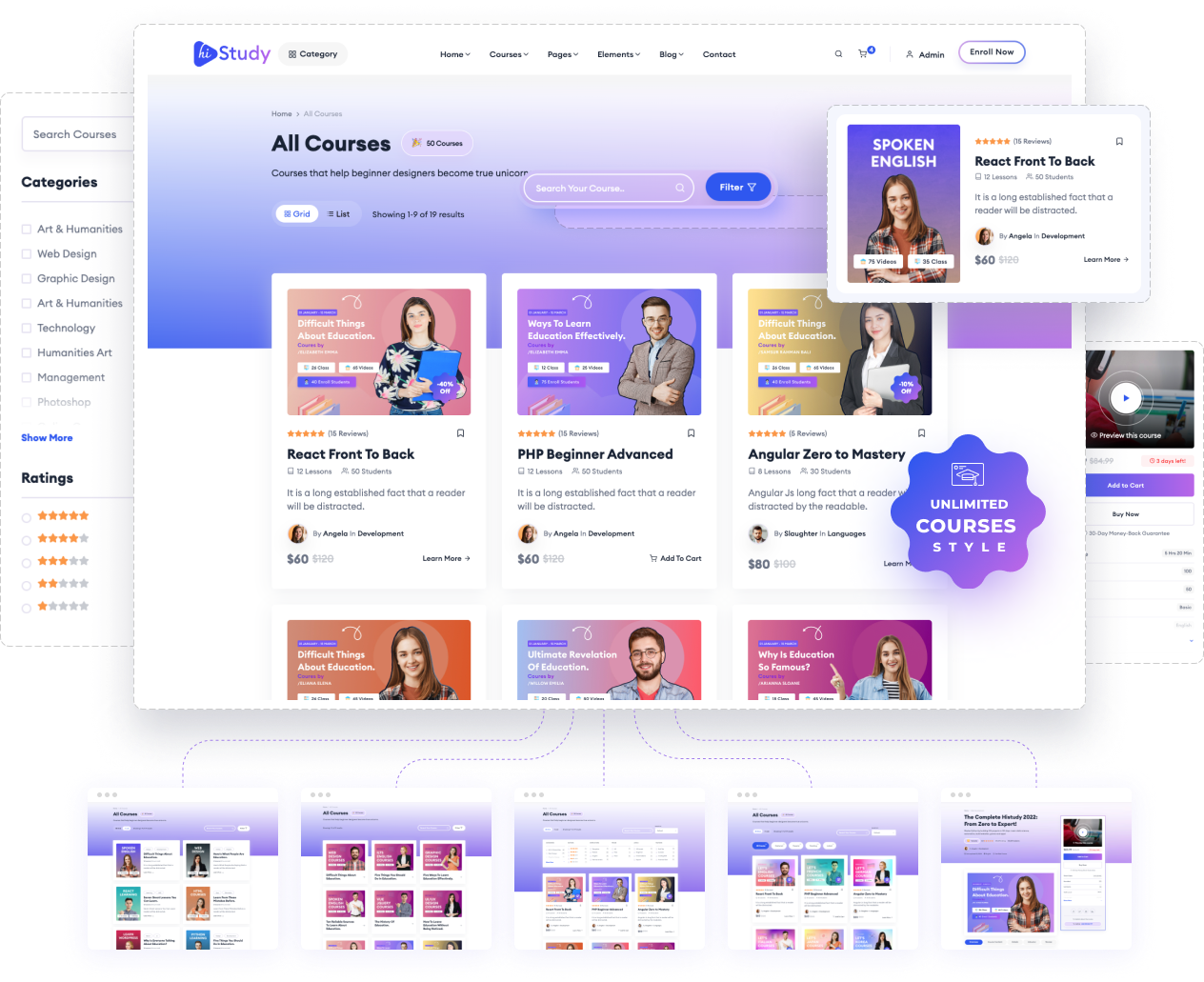The height and width of the screenshot is (982, 1204).
Task: Click bookmark icon on Spoken English card
Action: click(x=1119, y=142)
